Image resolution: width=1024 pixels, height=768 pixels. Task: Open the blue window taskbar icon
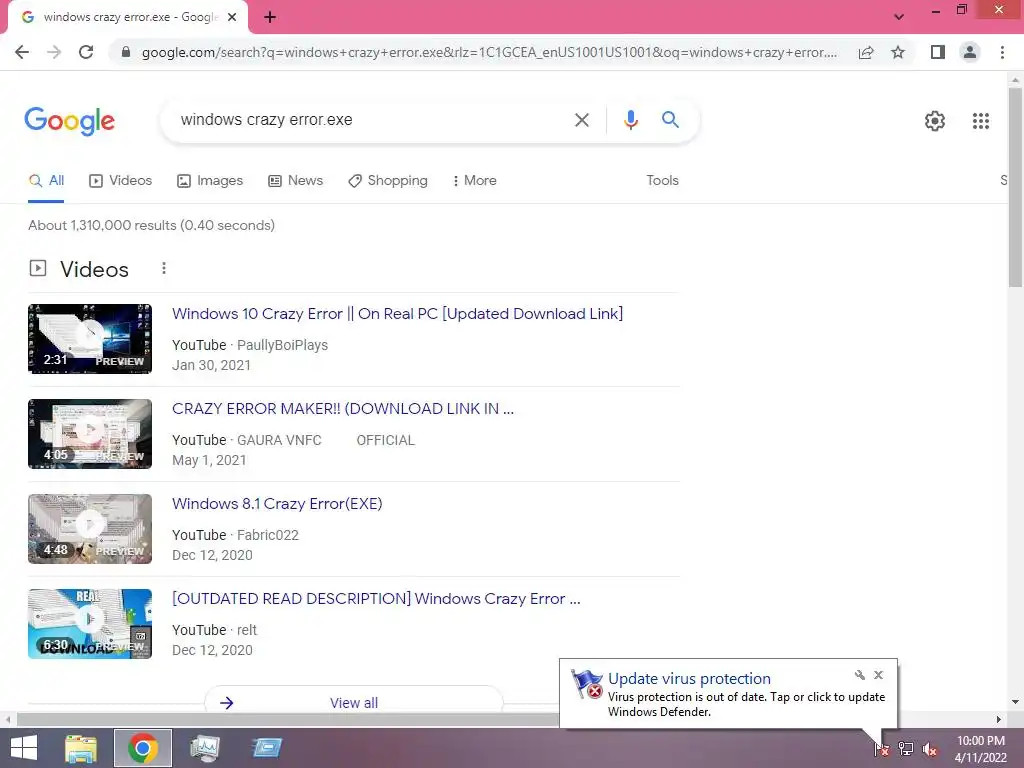(x=267, y=748)
